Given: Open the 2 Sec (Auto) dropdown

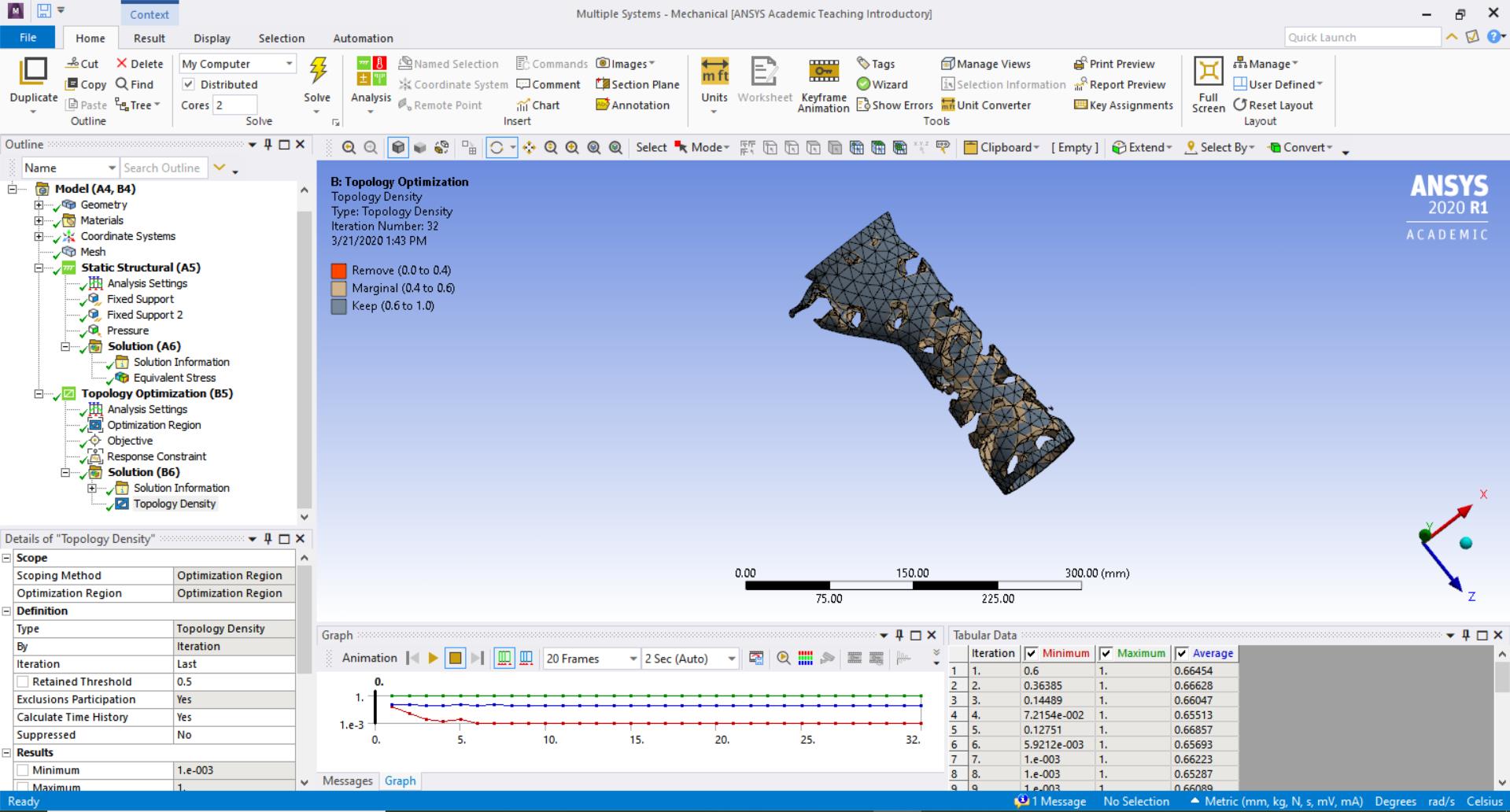Looking at the screenshot, I should tap(690, 659).
